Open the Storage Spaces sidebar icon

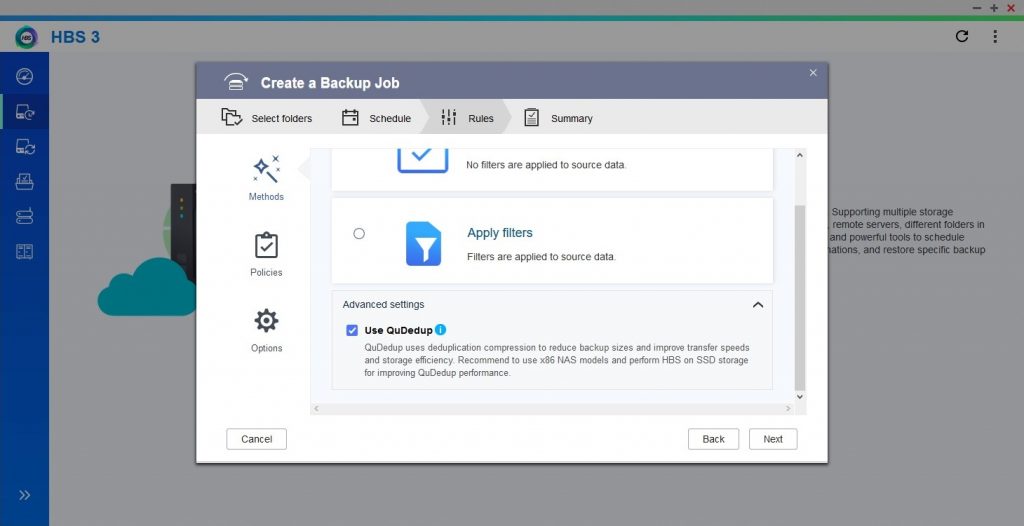(25, 216)
